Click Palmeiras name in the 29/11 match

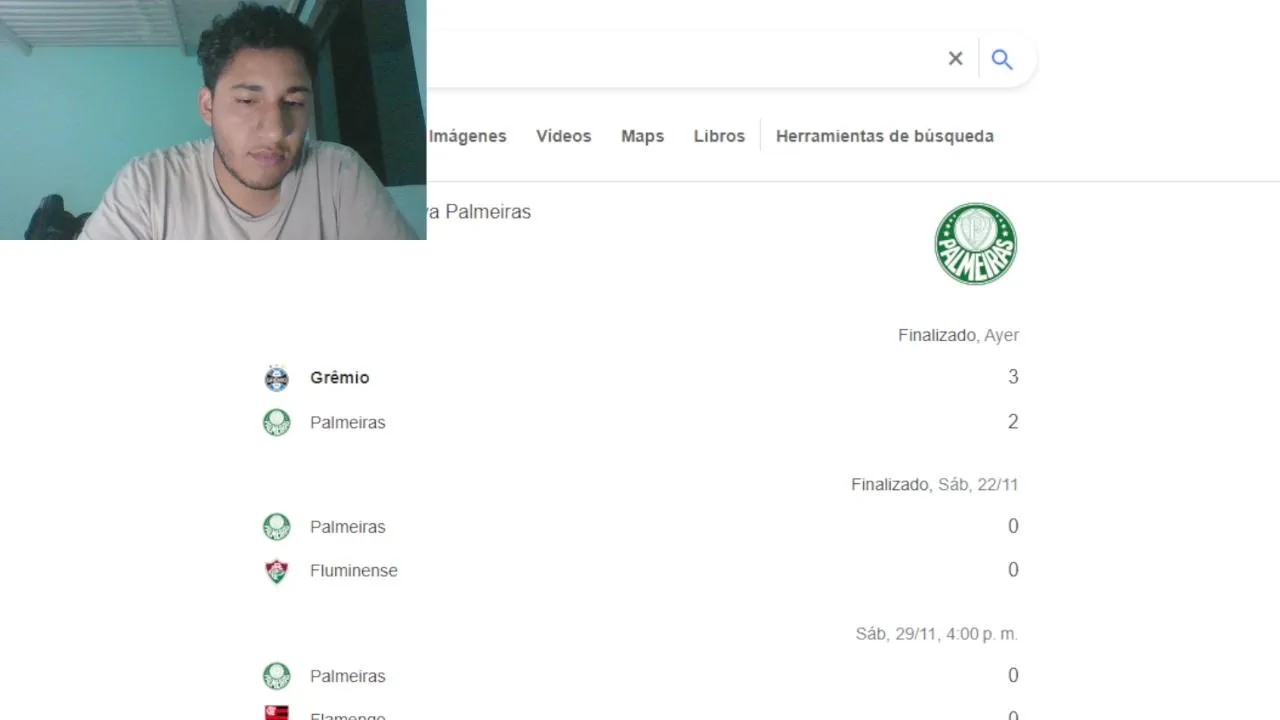[347, 677]
